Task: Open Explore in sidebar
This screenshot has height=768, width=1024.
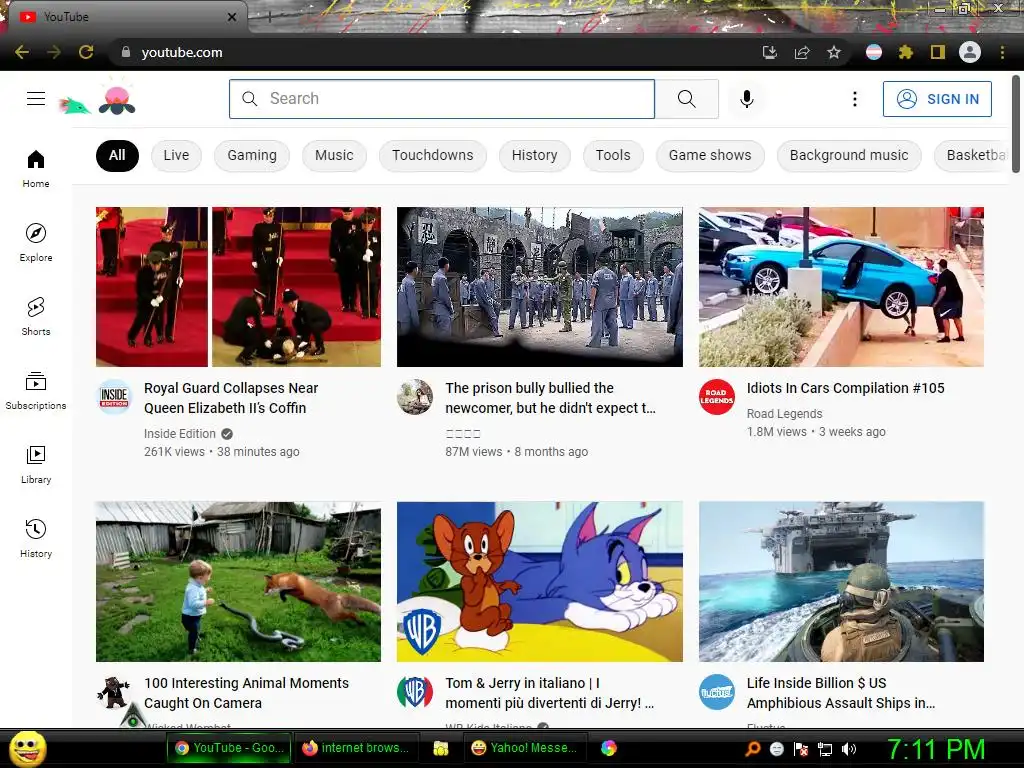Action: (x=36, y=242)
